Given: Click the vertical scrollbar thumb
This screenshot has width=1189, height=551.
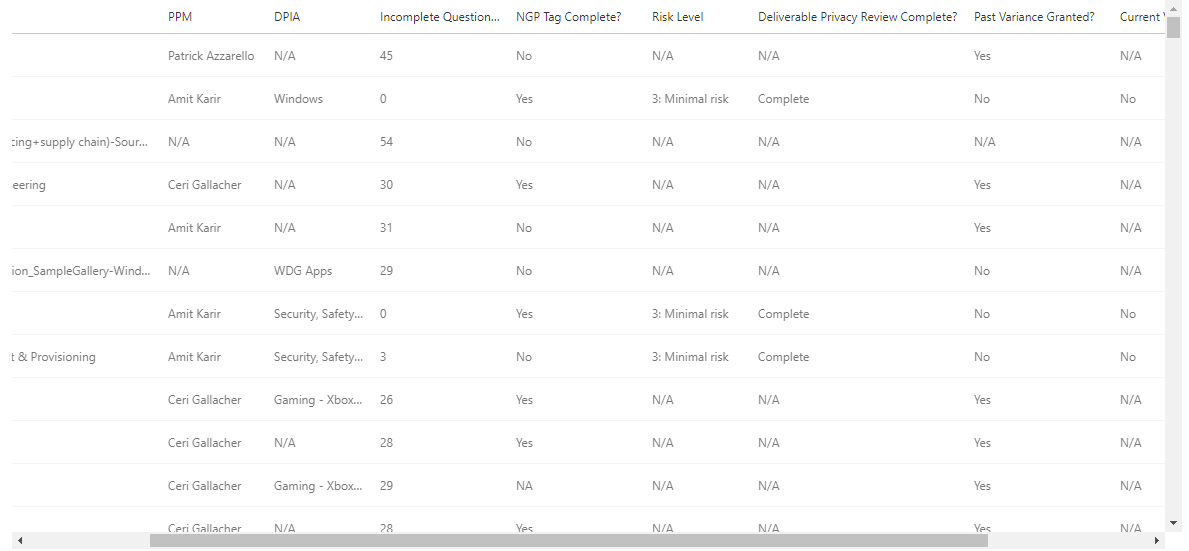Looking at the screenshot, I should 1173,27.
